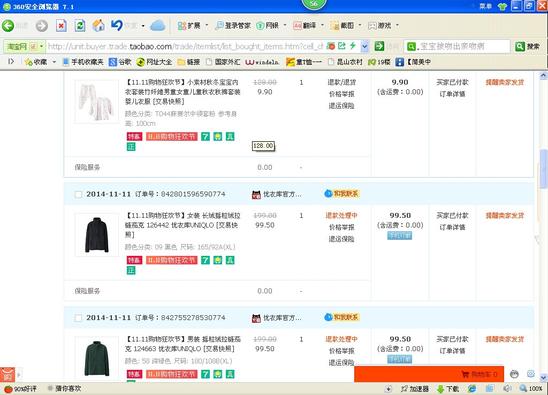548x395 pixels.
Task: Click the stop loading red X icon
Action: [62, 26]
